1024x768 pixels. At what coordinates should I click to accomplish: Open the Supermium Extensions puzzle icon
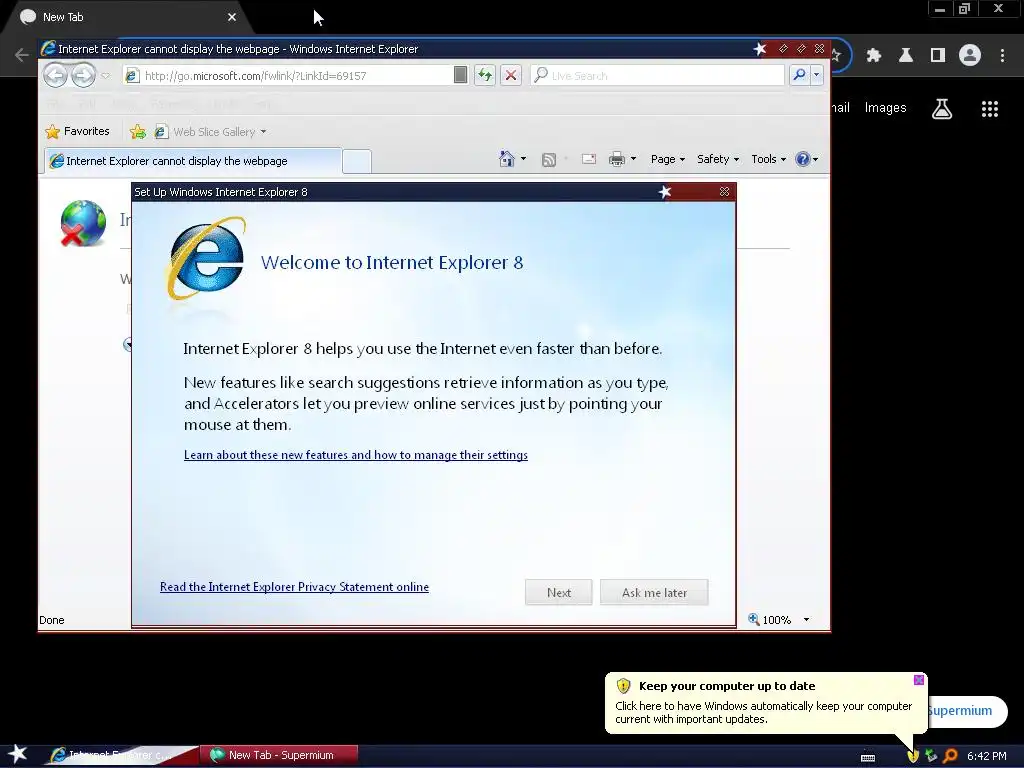874,56
